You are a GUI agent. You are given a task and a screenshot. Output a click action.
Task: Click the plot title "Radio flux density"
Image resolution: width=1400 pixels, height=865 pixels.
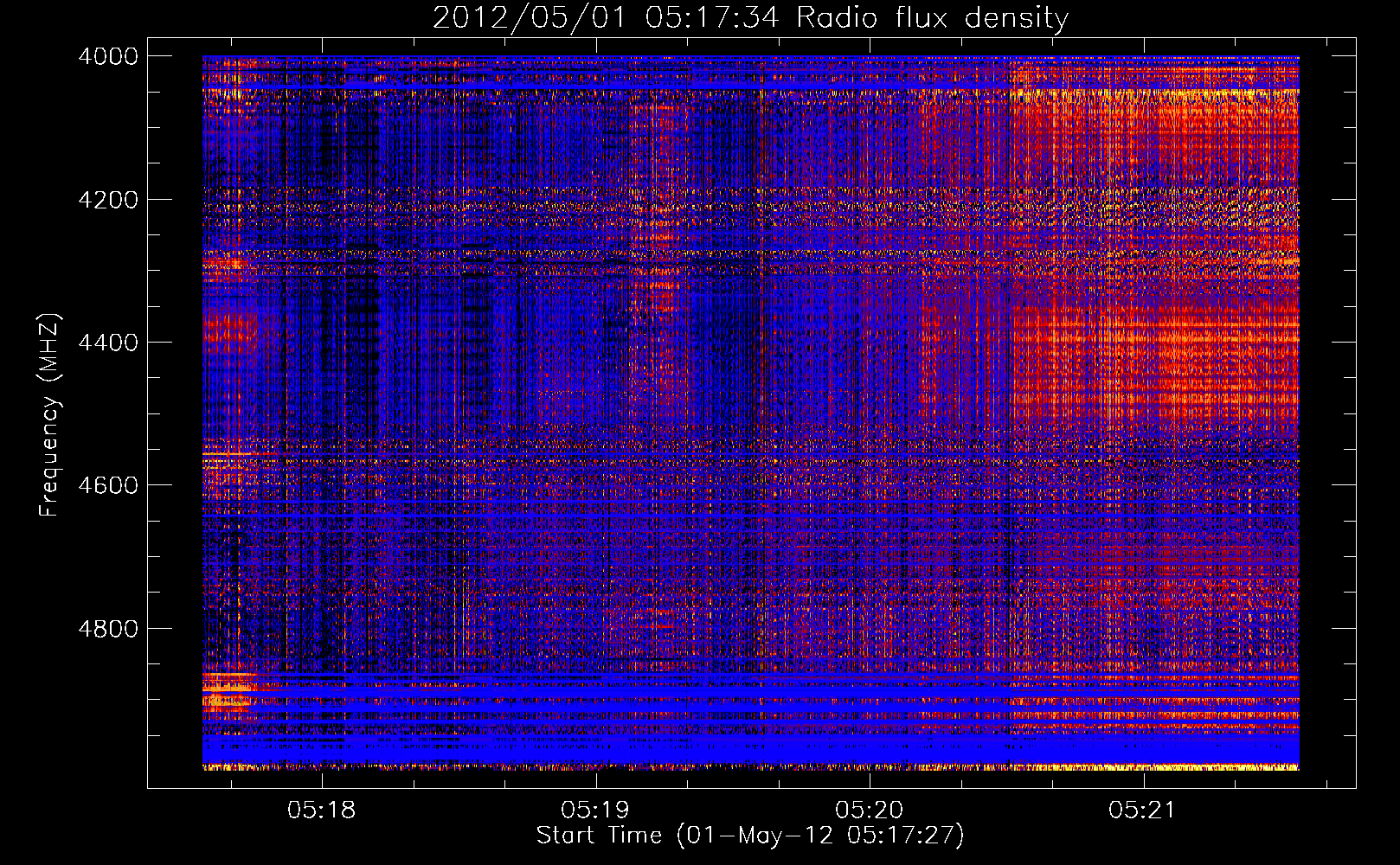933,18
